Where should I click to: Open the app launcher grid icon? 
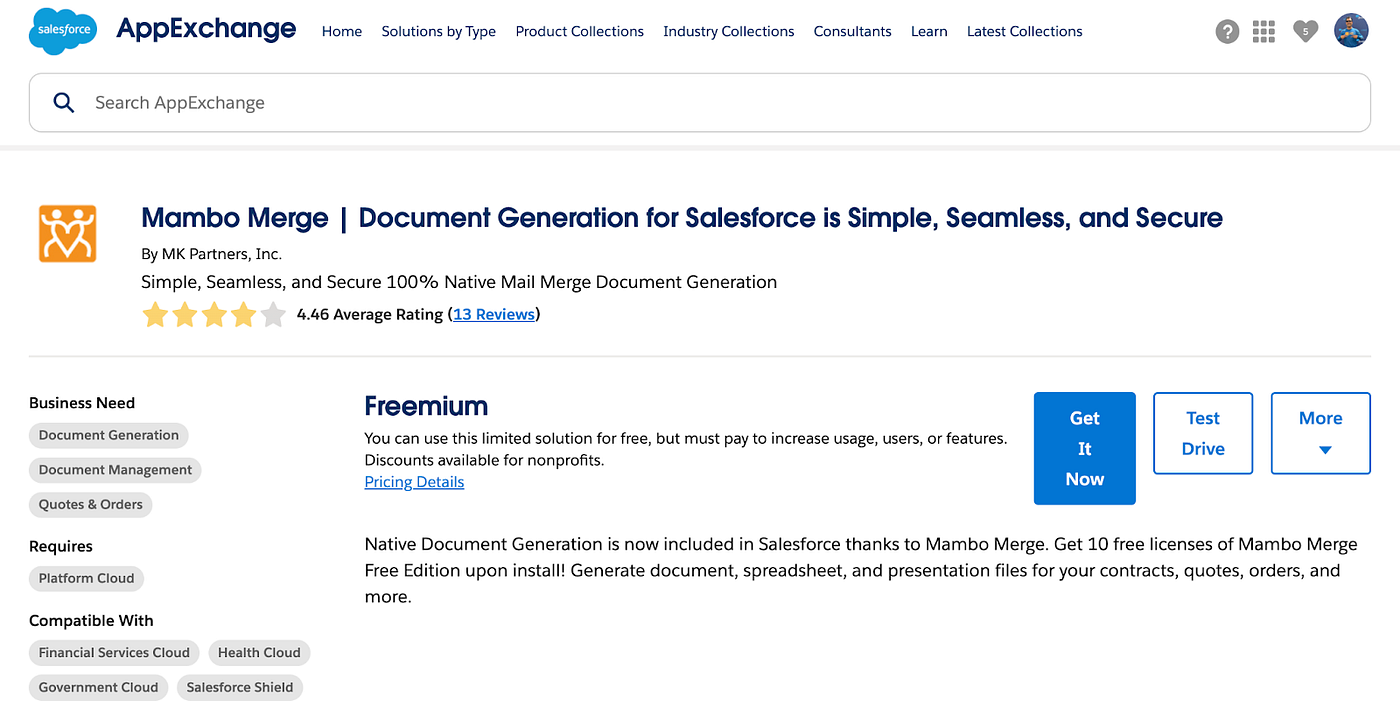pyautogui.click(x=1264, y=32)
